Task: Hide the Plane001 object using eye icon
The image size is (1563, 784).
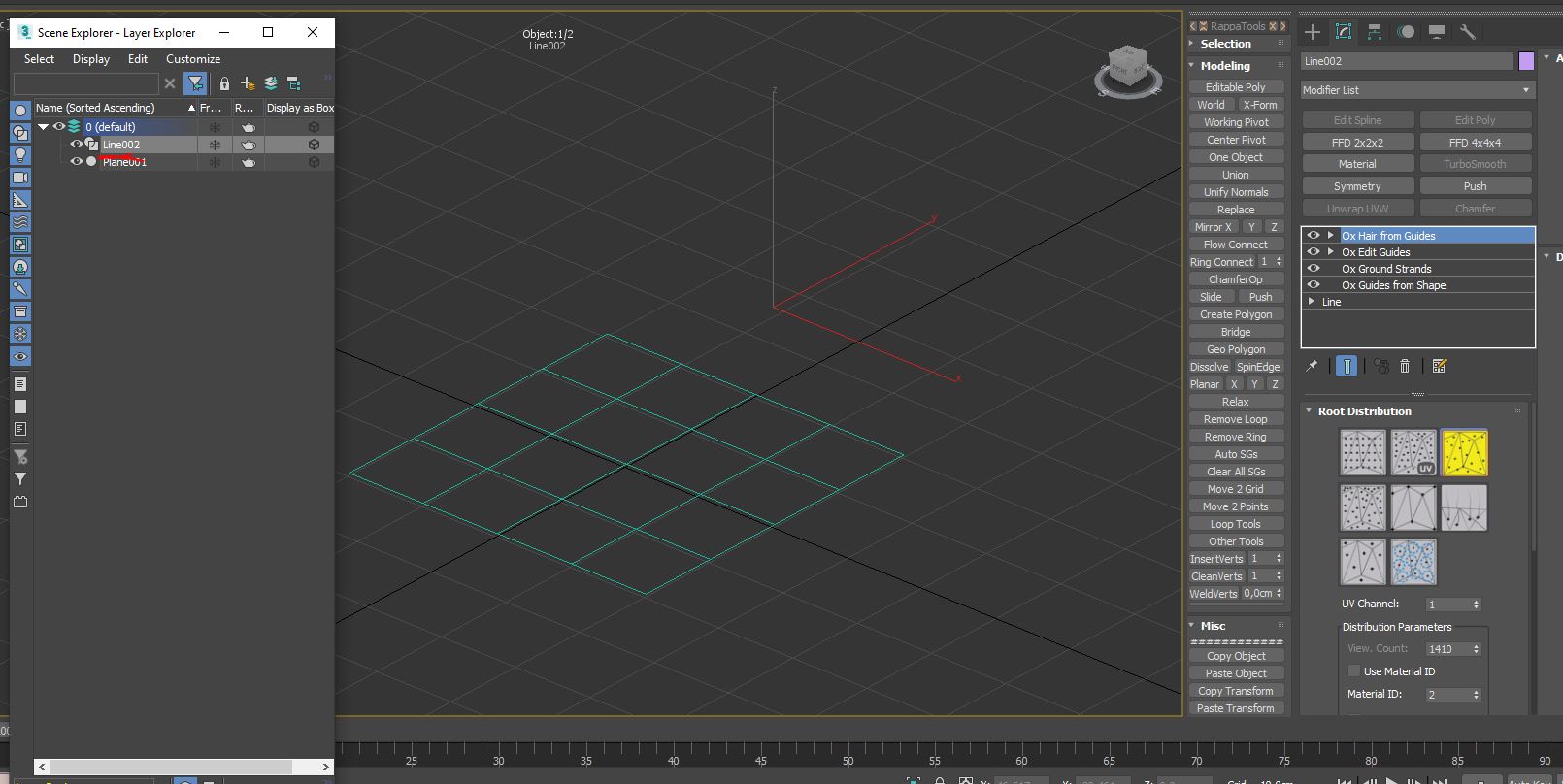Action: (76, 162)
